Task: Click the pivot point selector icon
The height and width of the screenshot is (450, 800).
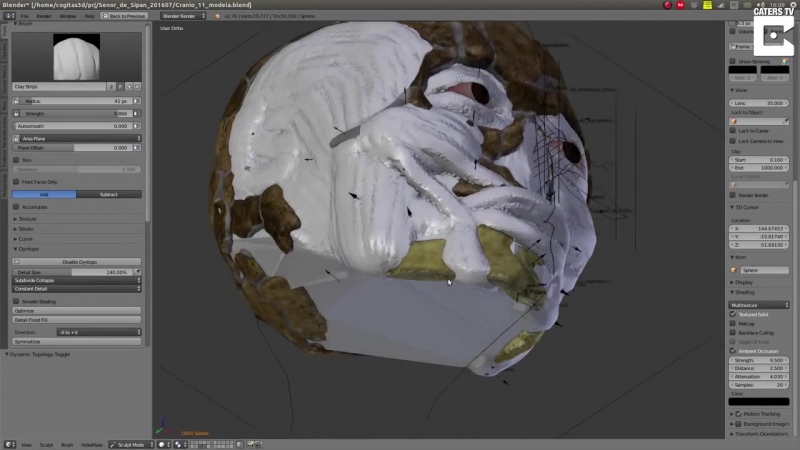Action: click(x=181, y=445)
